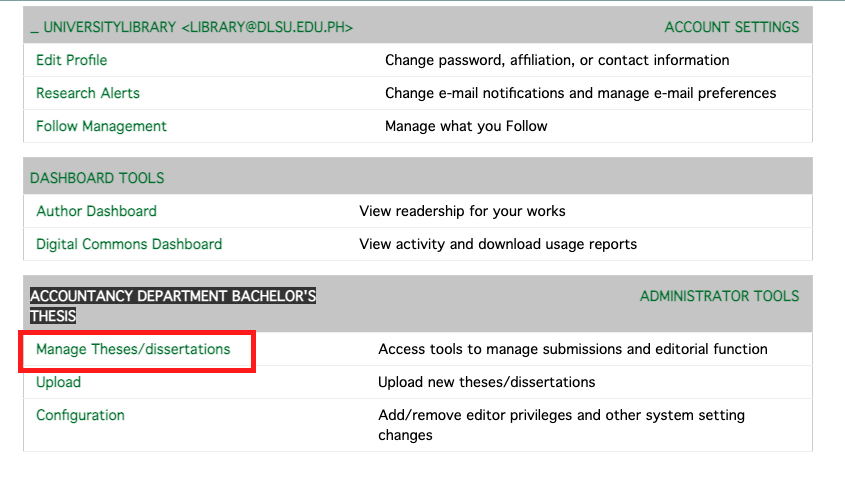Screen dimensions: 845x485
Task: Click 'Add/remove editor privileges' description text
Action: [x=562, y=425]
